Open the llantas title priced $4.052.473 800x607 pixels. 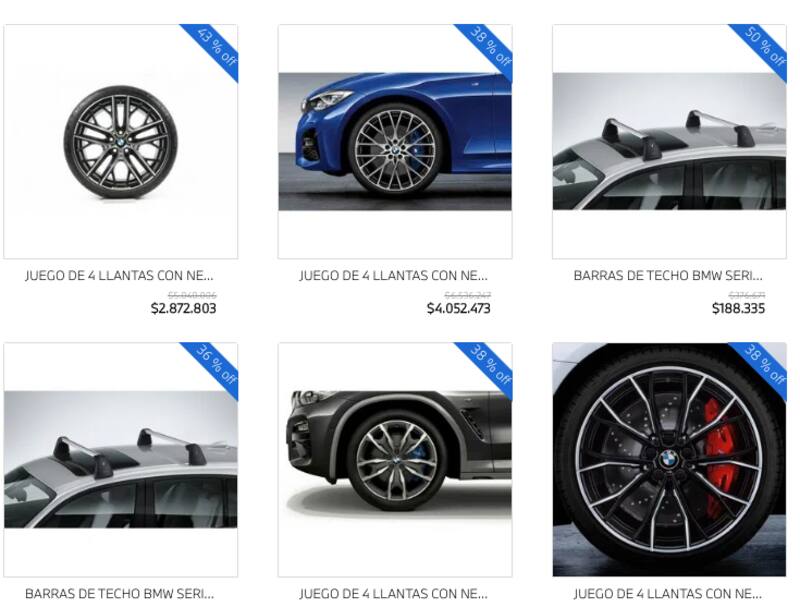point(394,276)
